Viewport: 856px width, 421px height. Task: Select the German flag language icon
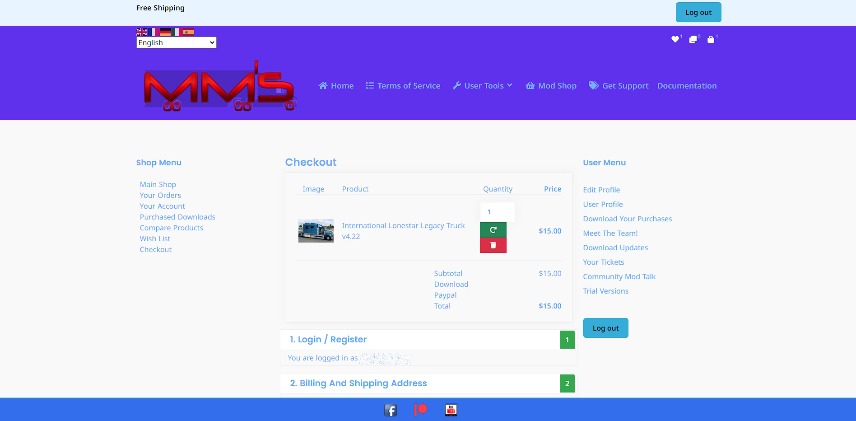click(165, 32)
